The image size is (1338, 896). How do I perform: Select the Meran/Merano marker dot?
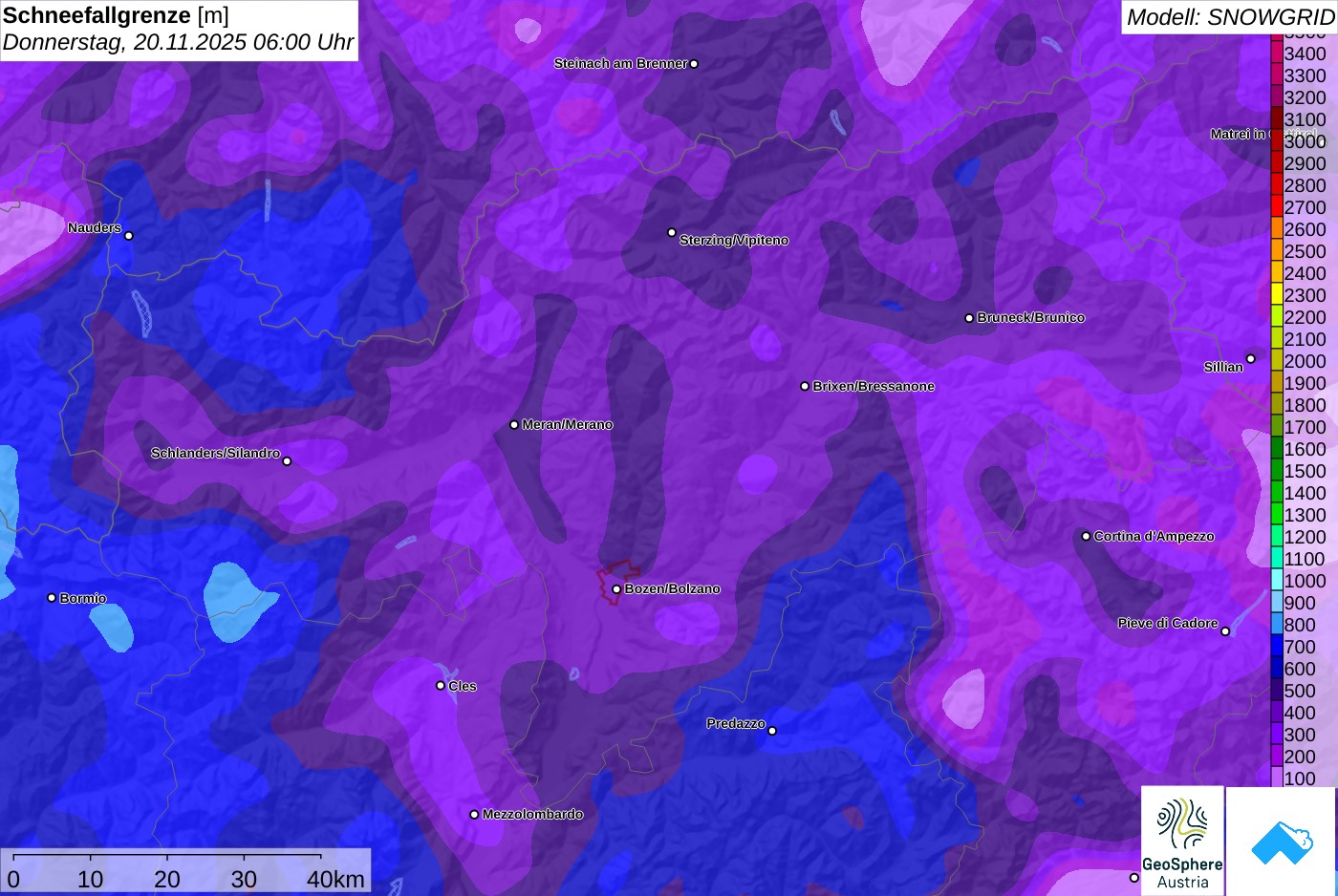click(x=514, y=425)
